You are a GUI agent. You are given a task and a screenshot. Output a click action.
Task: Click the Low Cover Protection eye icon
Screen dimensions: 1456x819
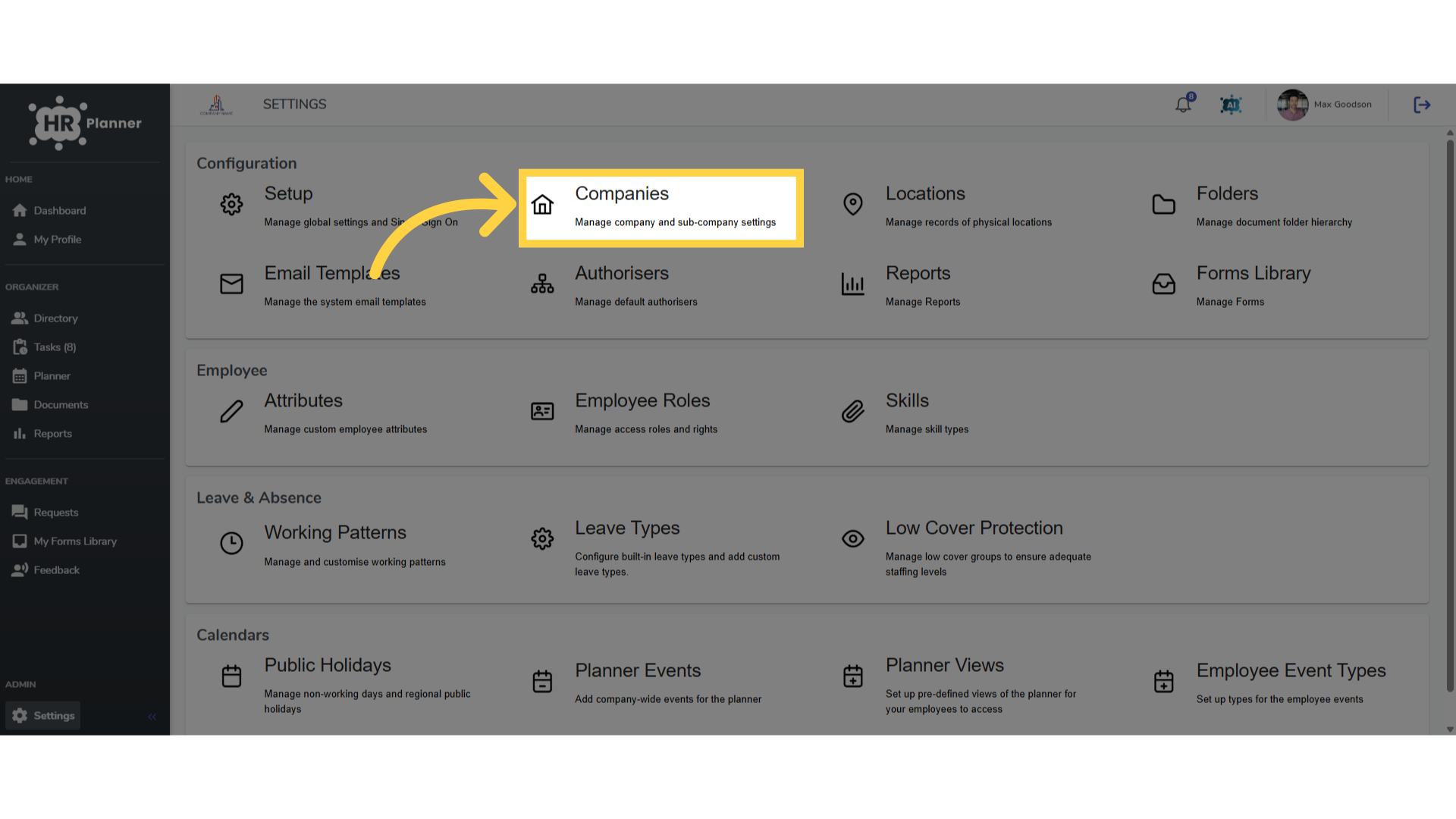853,538
